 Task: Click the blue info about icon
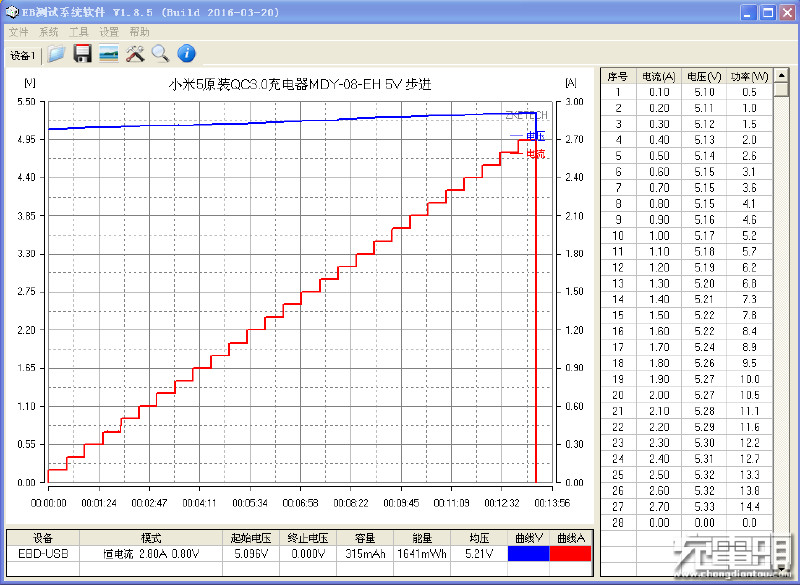(186, 53)
